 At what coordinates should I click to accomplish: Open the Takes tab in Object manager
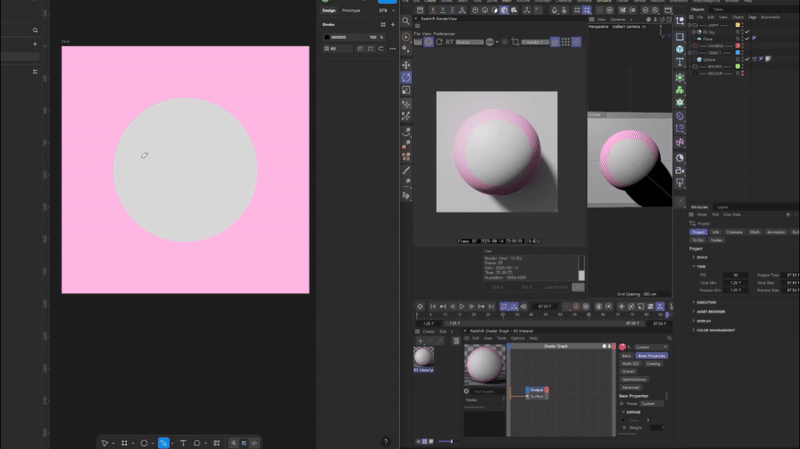(718, 9)
